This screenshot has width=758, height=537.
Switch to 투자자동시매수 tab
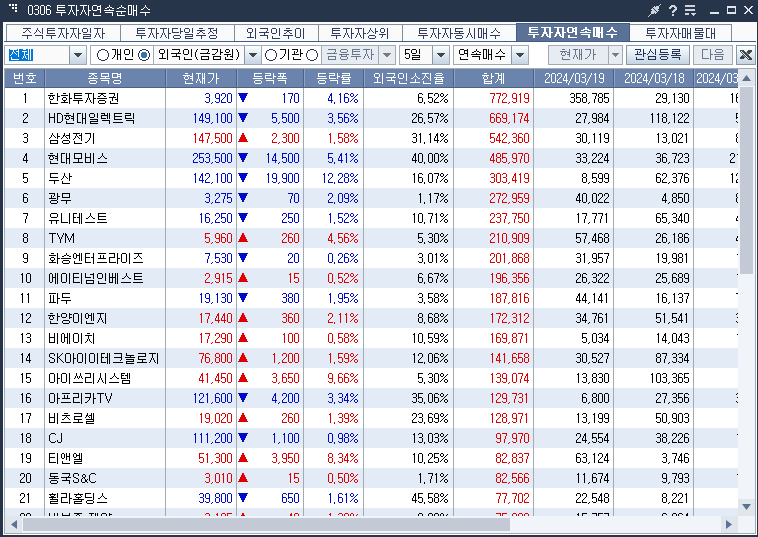coord(459,33)
